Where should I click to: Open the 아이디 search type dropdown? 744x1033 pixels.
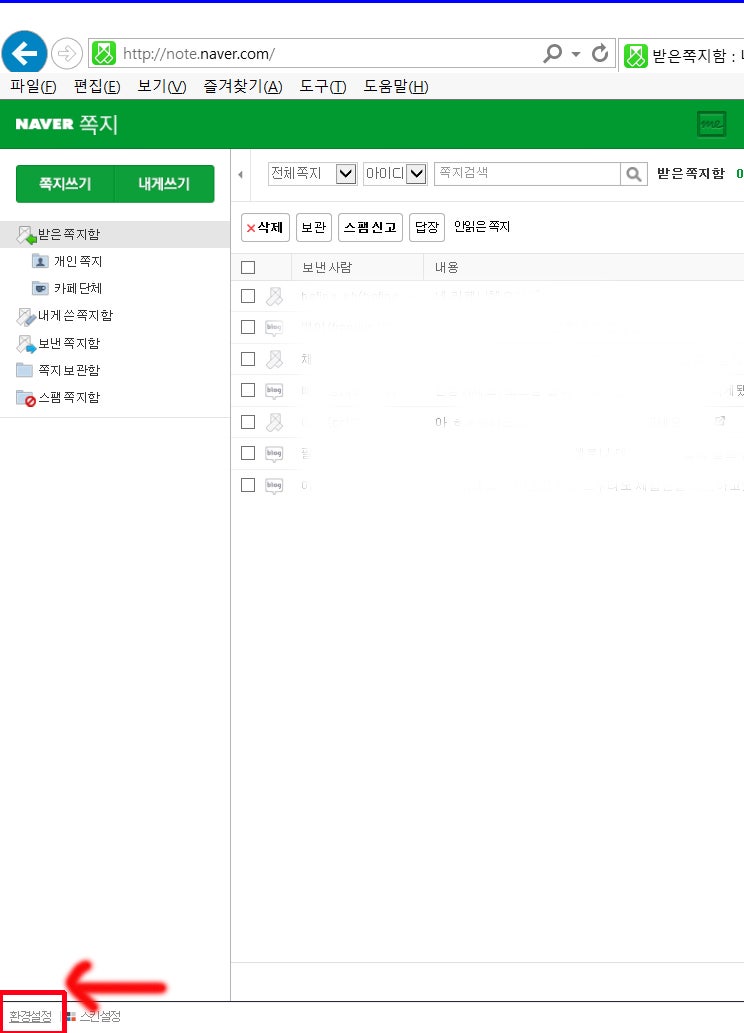tap(395, 174)
